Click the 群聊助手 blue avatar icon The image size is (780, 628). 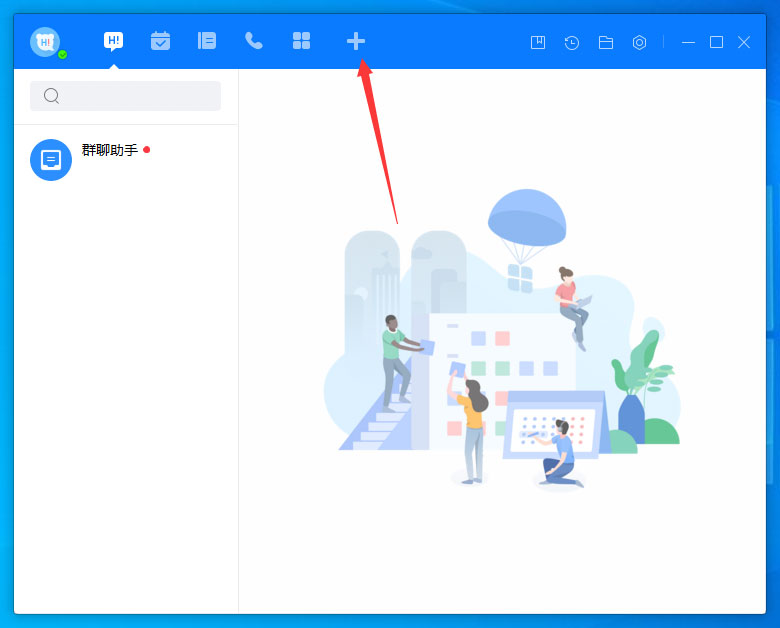tap(51, 160)
